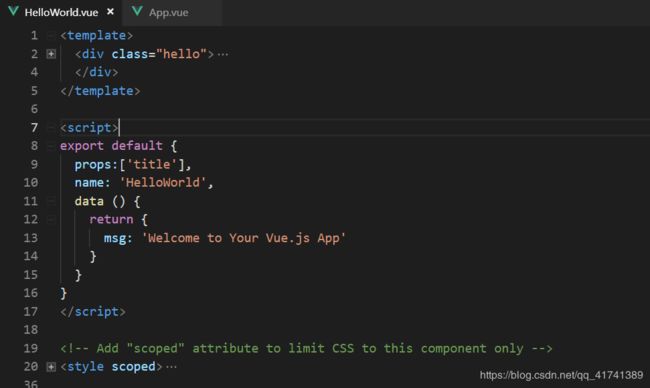Screen dimensions: 650x388
Task: Click the ellipsis after div class hello
Action: pos(223,54)
